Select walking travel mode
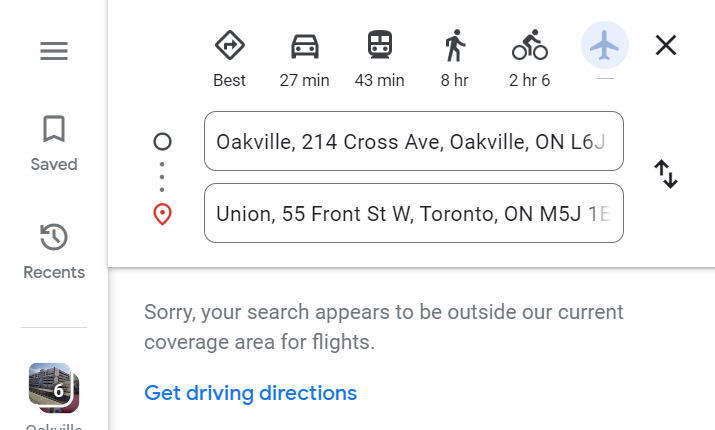The width and height of the screenshot is (715, 430). point(454,45)
